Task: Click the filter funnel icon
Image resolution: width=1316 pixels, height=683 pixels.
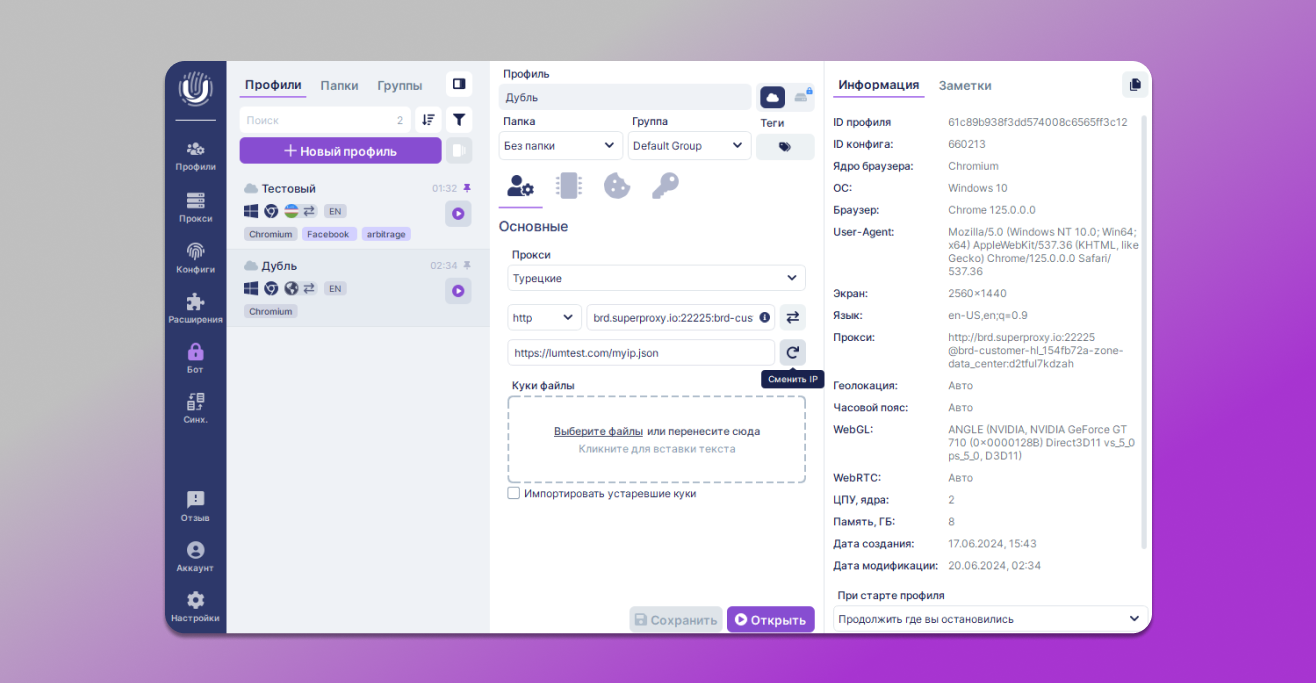Action: click(x=458, y=120)
